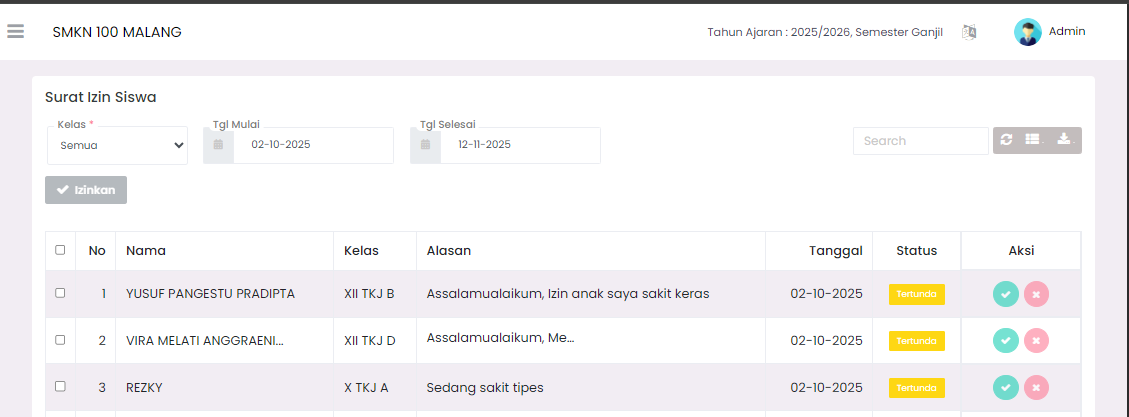Image resolution: width=1129 pixels, height=417 pixels.
Task: Open the Admin profile menu
Action: tap(1050, 32)
